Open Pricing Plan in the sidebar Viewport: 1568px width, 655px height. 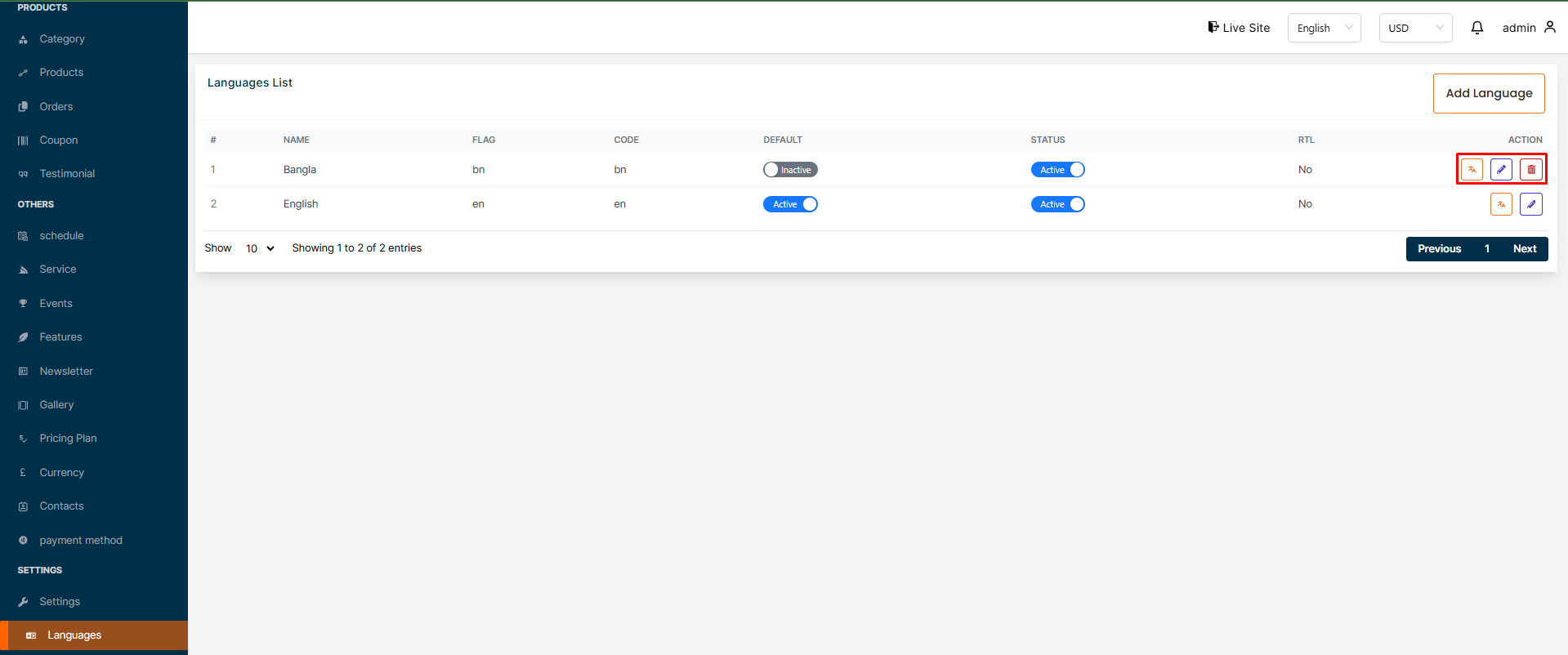tap(68, 439)
